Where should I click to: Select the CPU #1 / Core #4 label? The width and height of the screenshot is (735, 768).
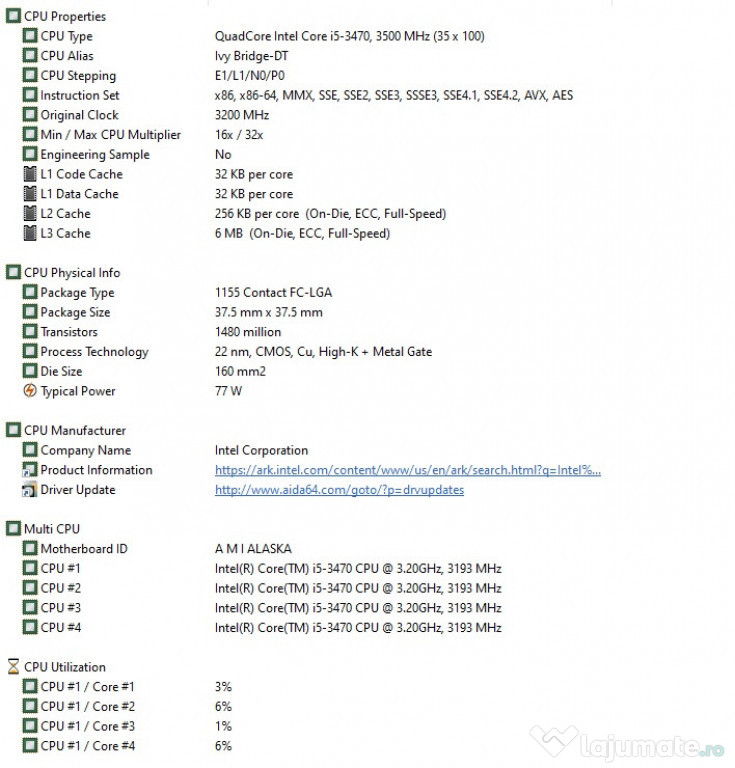[x=88, y=746]
